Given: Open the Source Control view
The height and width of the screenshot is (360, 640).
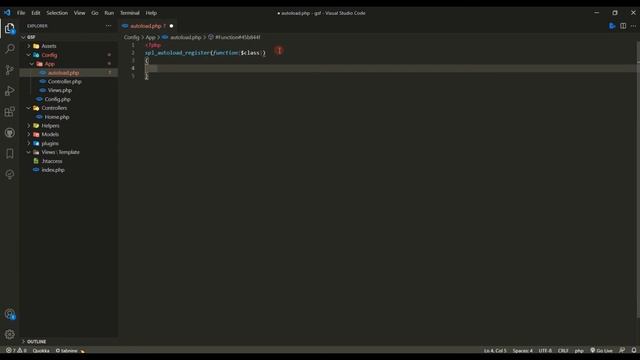Looking at the screenshot, I should (x=10, y=70).
